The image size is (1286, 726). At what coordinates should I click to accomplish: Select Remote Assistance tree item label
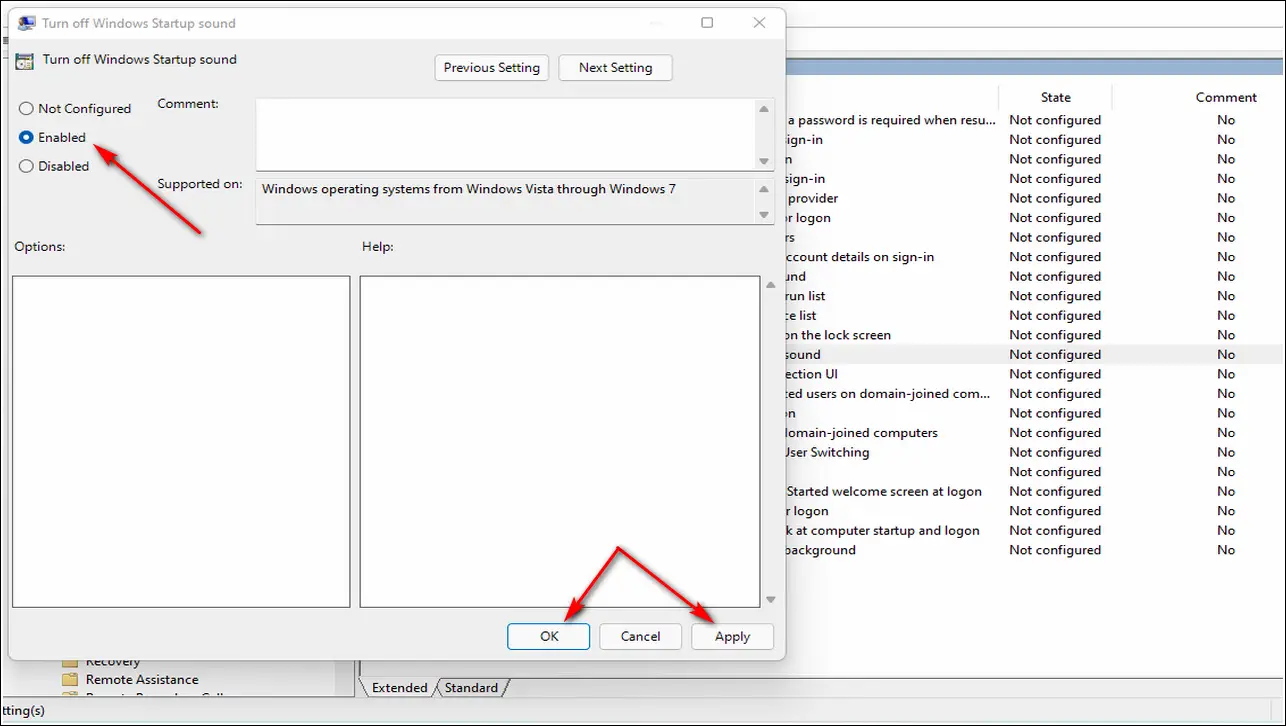(142, 680)
